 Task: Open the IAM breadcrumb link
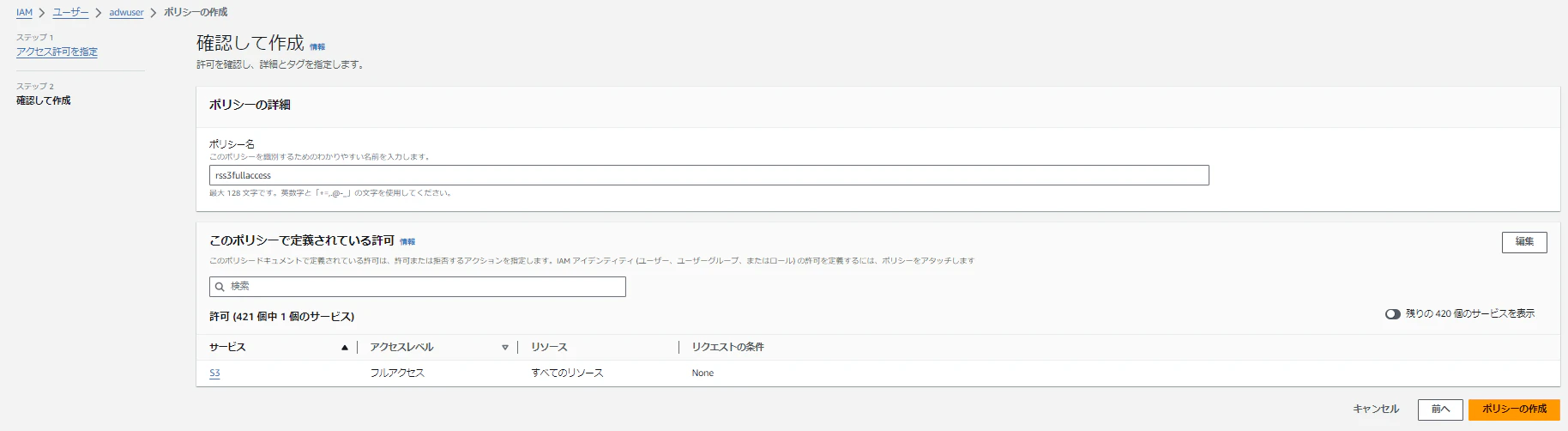coord(24,12)
